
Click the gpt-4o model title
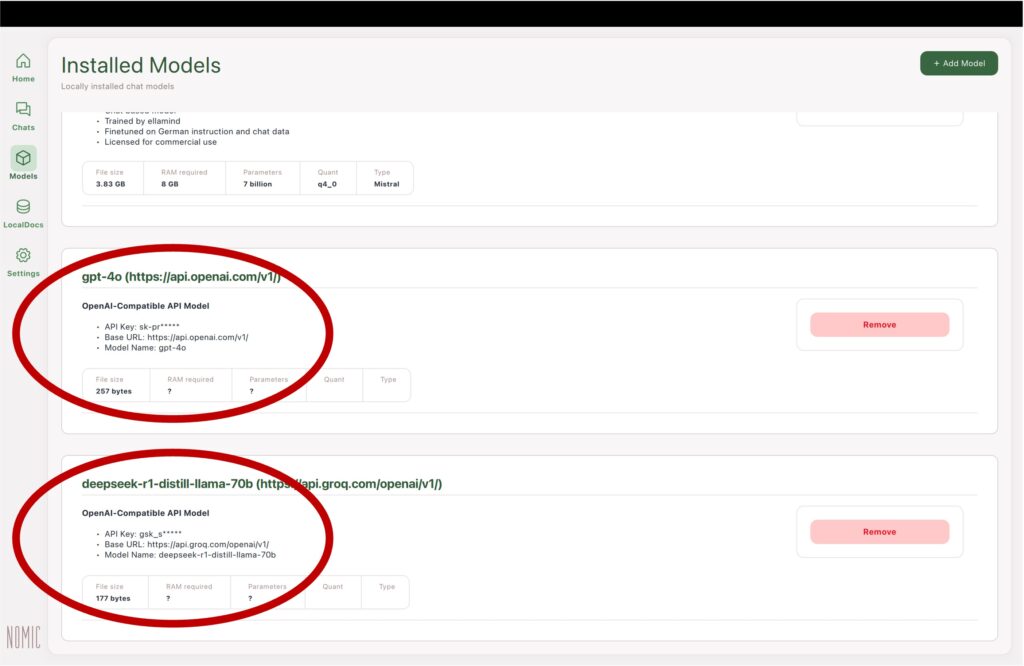[181, 277]
